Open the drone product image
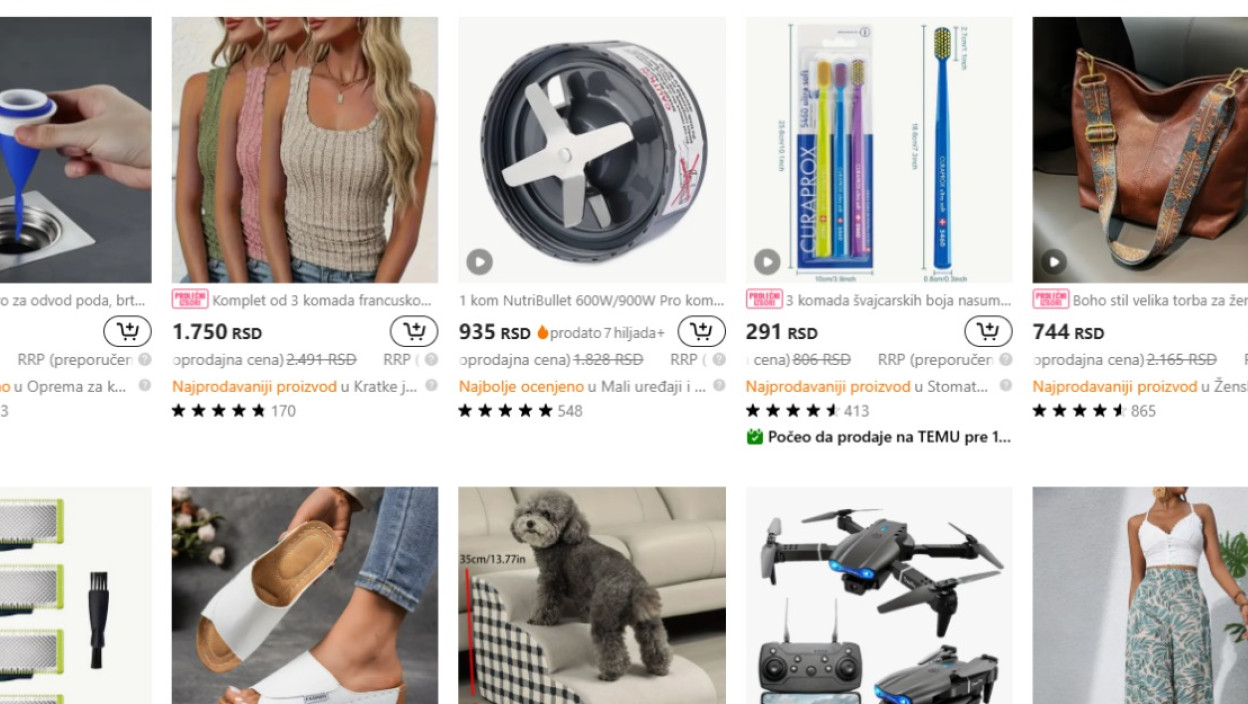The height and width of the screenshot is (704, 1248). coord(879,595)
